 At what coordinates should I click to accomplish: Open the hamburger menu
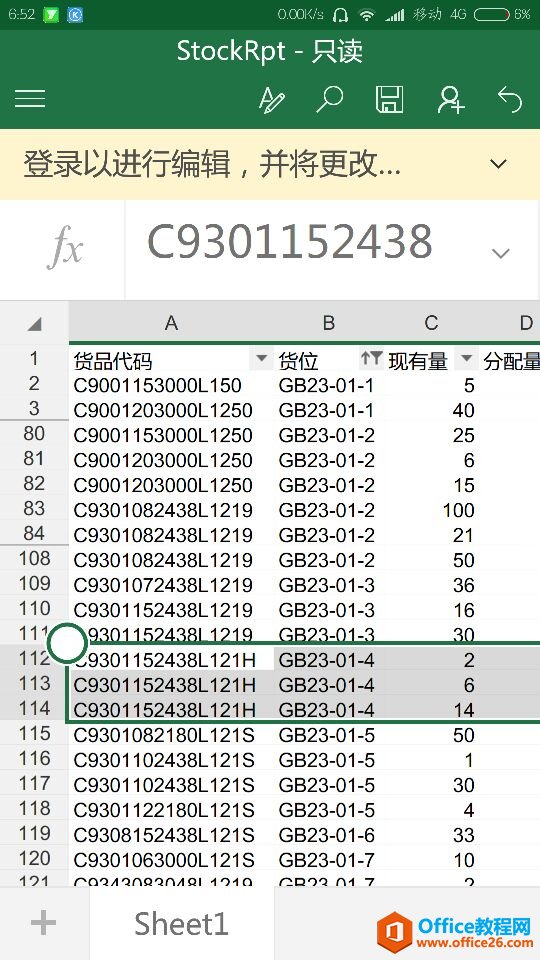point(30,99)
